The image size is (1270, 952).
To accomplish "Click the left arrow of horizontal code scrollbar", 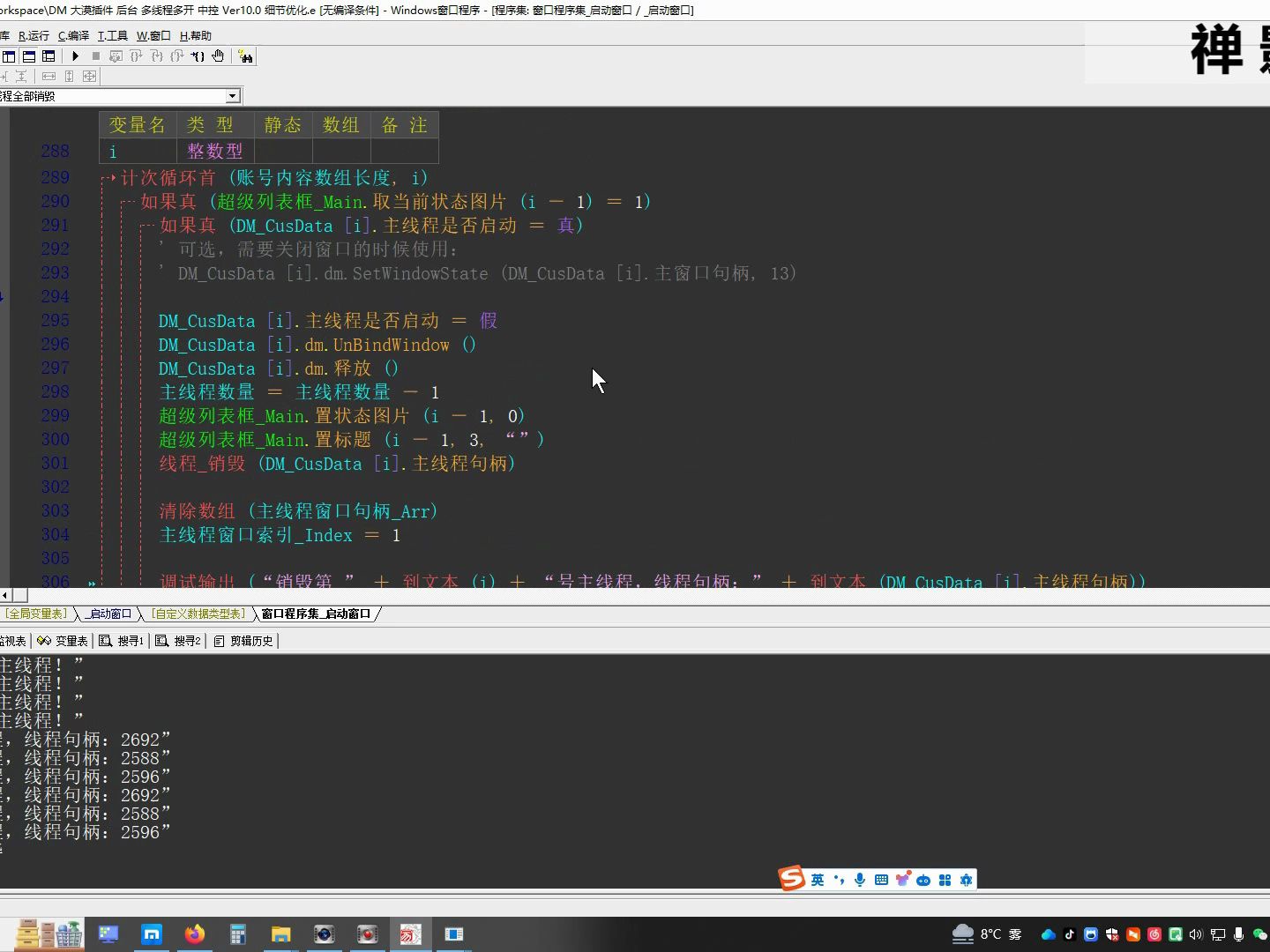I will point(5,596).
